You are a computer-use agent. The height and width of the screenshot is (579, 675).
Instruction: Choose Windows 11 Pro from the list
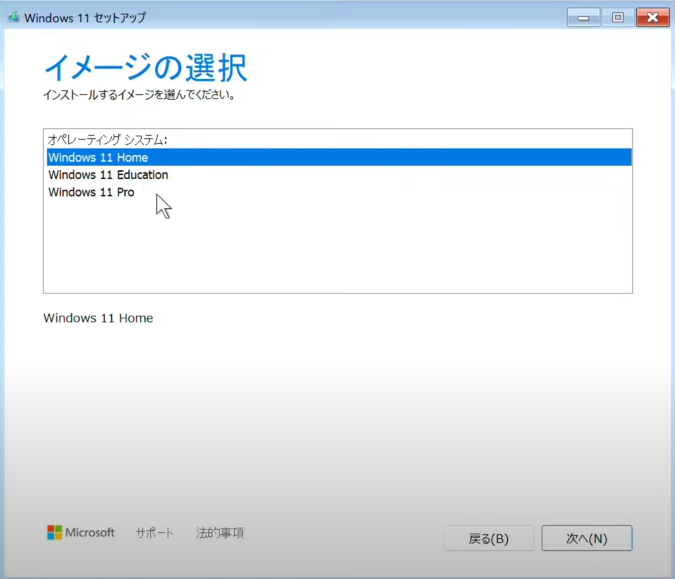click(339, 192)
